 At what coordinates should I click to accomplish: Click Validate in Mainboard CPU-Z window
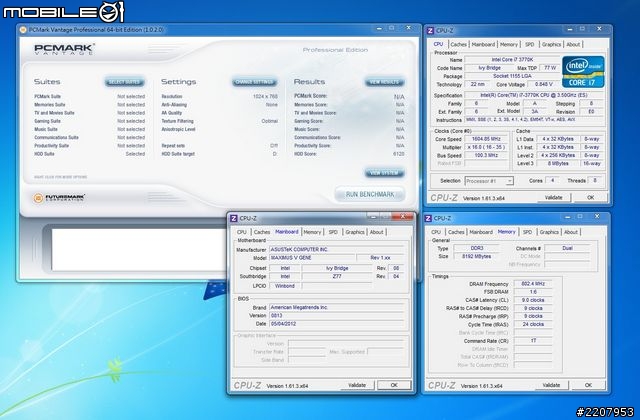tap(357, 385)
